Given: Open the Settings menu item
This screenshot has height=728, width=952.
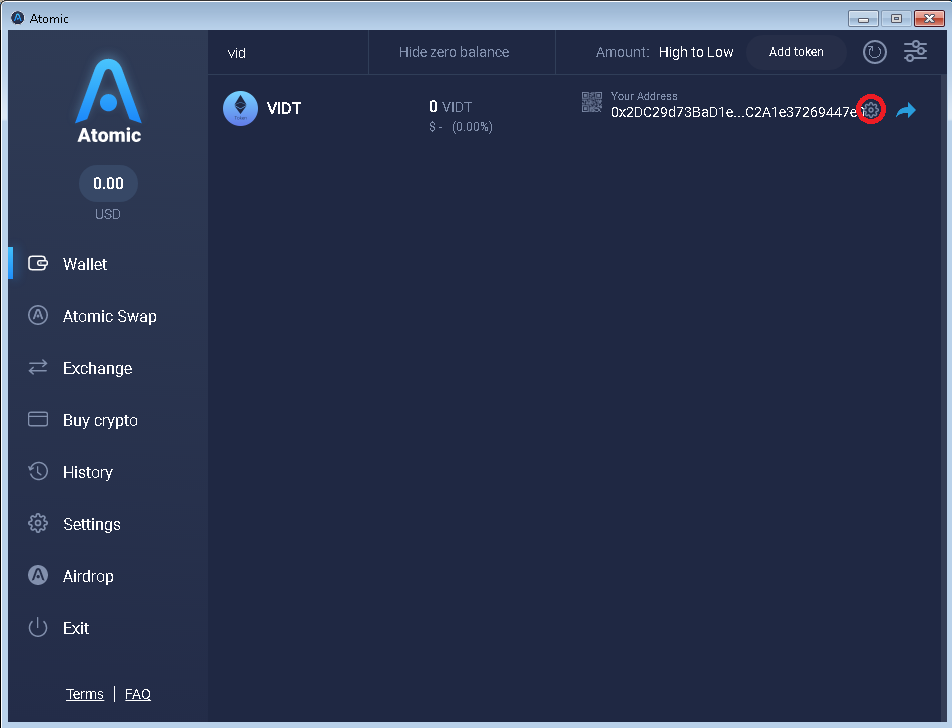Looking at the screenshot, I should [92, 524].
